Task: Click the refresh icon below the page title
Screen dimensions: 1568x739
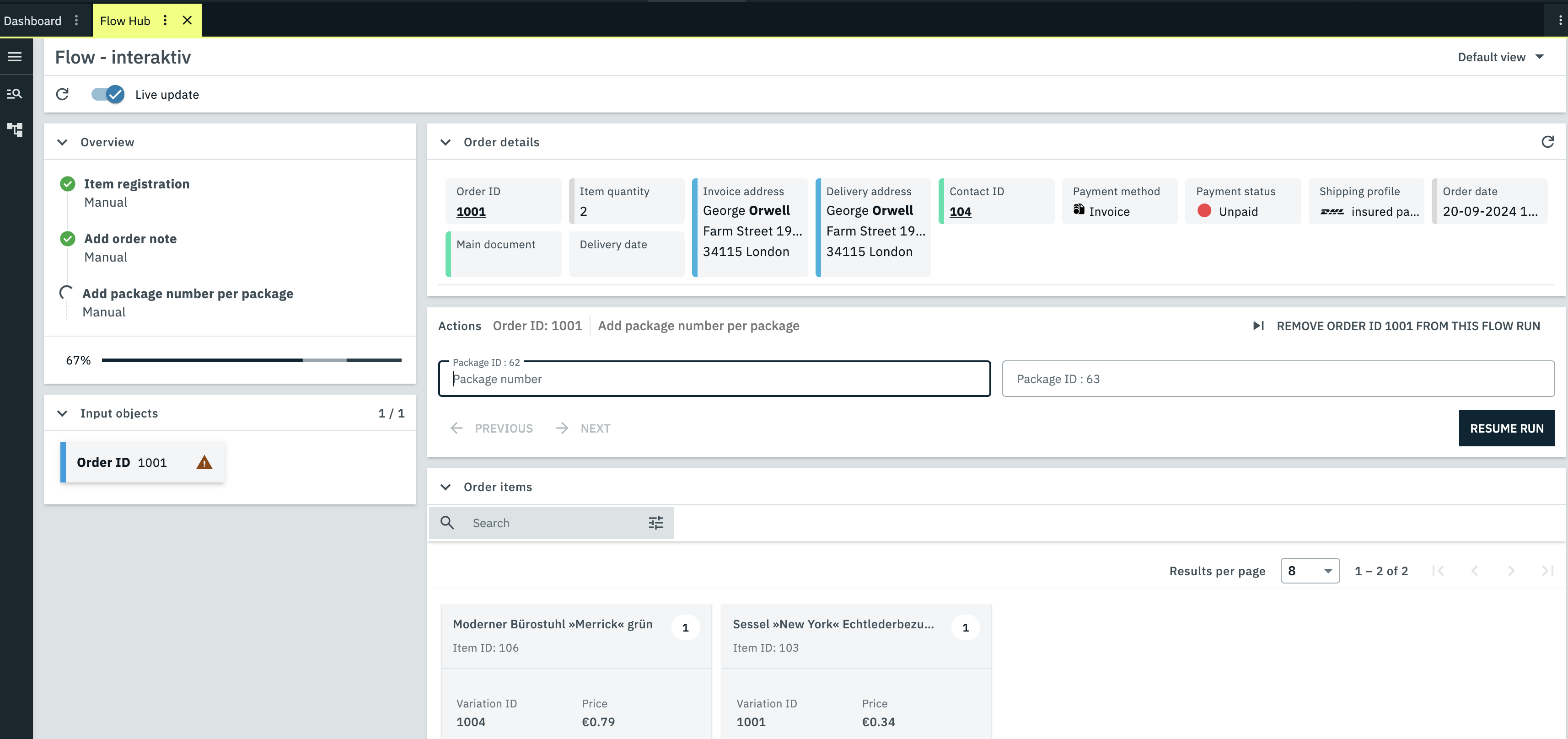Action: 62,94
